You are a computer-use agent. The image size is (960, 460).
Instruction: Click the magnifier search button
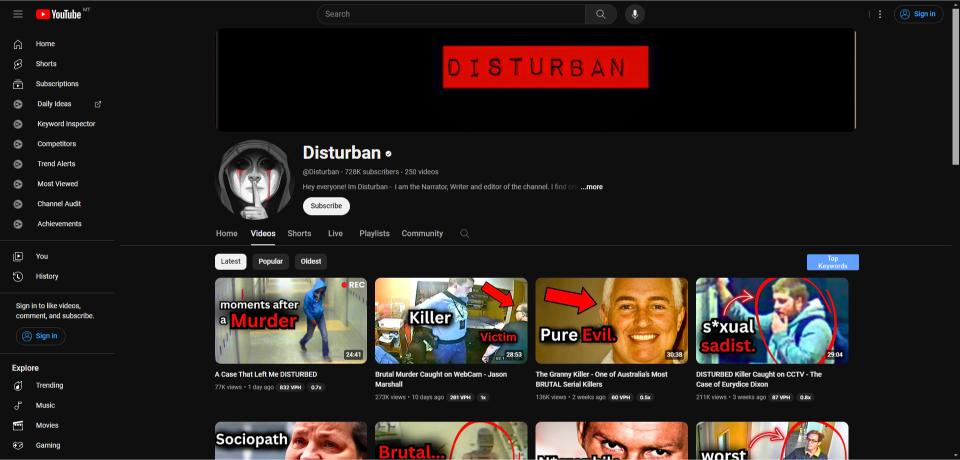coord(601,14)
